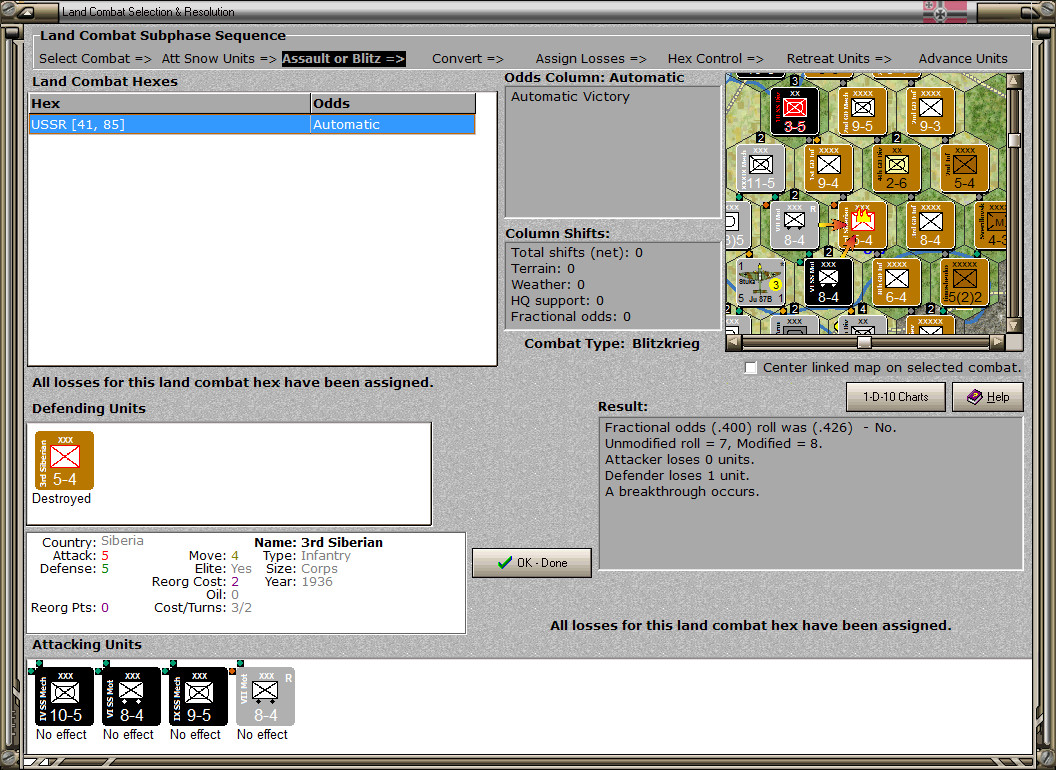Select the Advance Units subphase
1056x770 pixels.
pos(963,59)
